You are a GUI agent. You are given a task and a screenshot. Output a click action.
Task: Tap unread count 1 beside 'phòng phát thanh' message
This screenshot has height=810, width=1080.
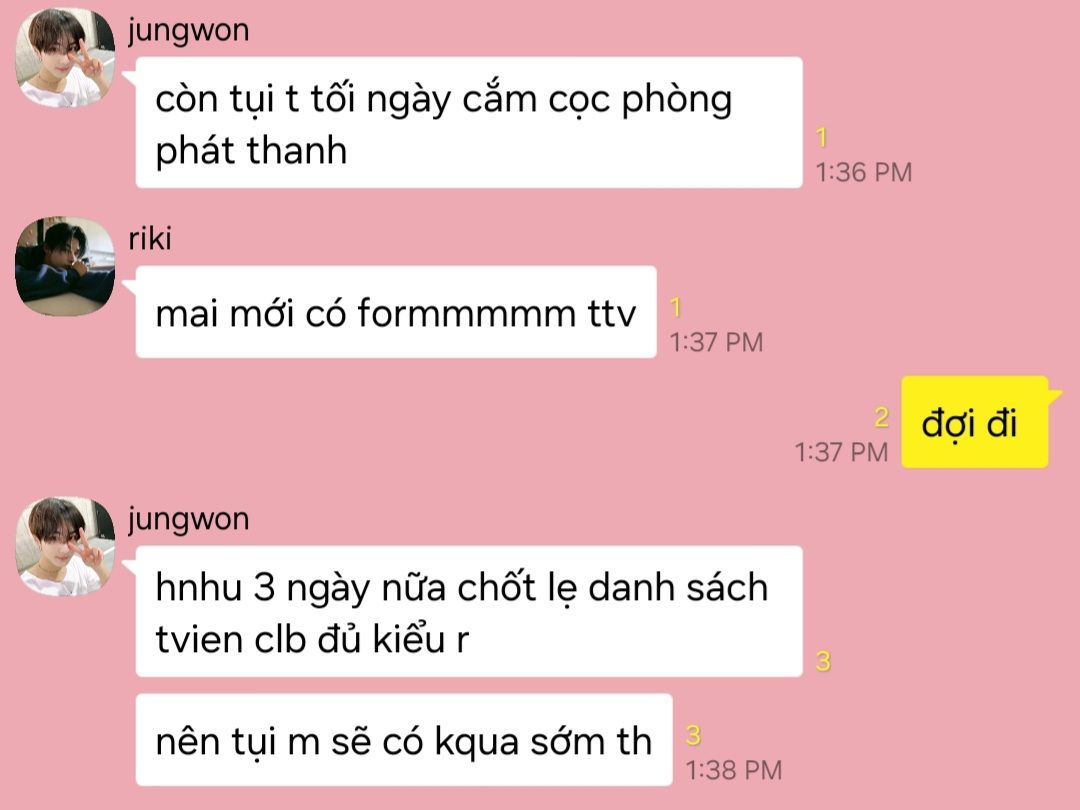tap(822, 138)
